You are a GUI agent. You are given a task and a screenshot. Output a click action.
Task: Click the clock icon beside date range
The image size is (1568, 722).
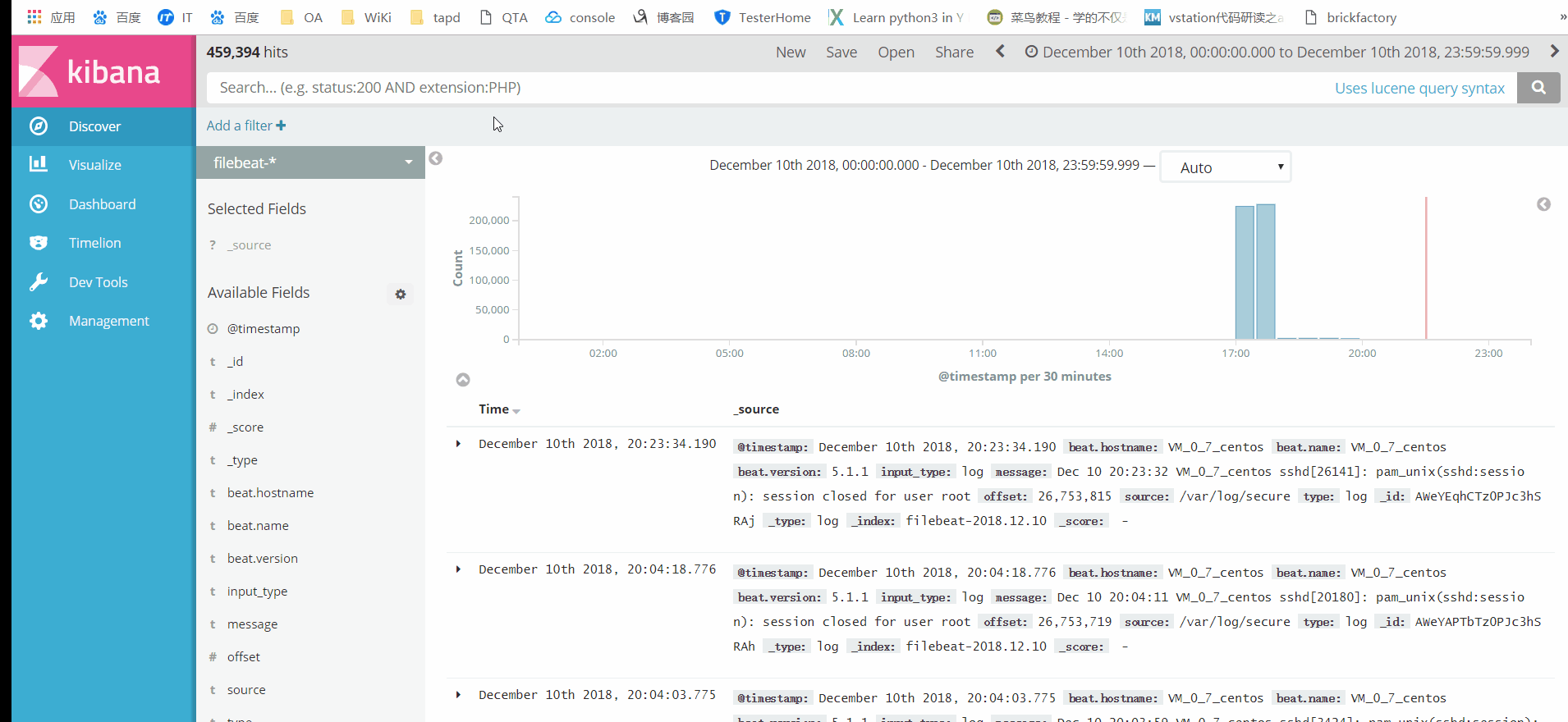pos(1031,52)
